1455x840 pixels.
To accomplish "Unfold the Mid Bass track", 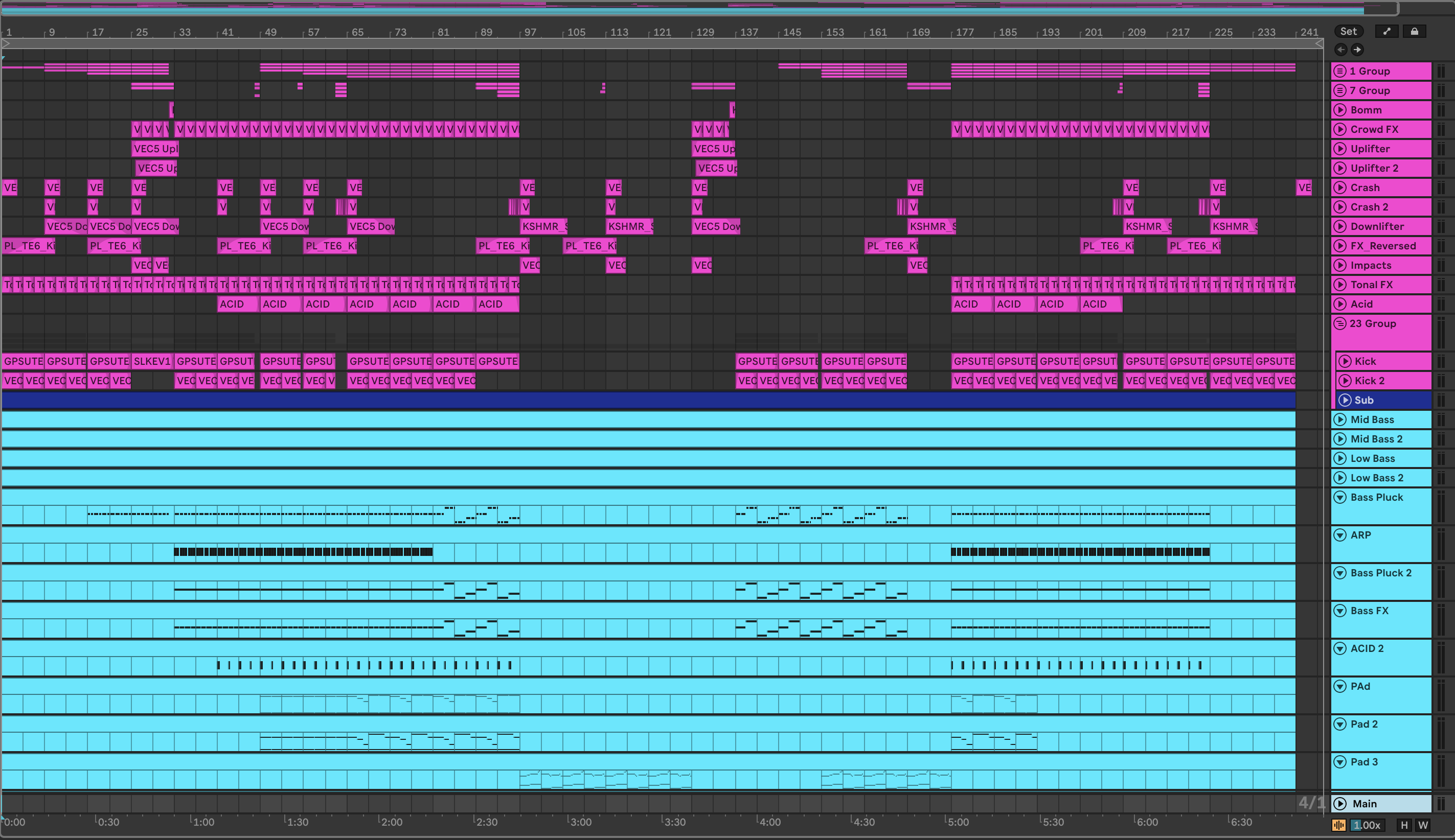I will point(1340,419).
